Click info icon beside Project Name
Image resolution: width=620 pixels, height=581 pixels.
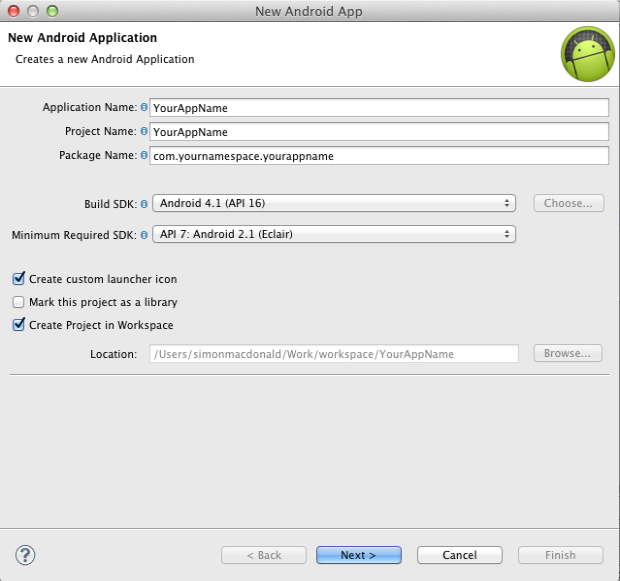coord(144,132)
